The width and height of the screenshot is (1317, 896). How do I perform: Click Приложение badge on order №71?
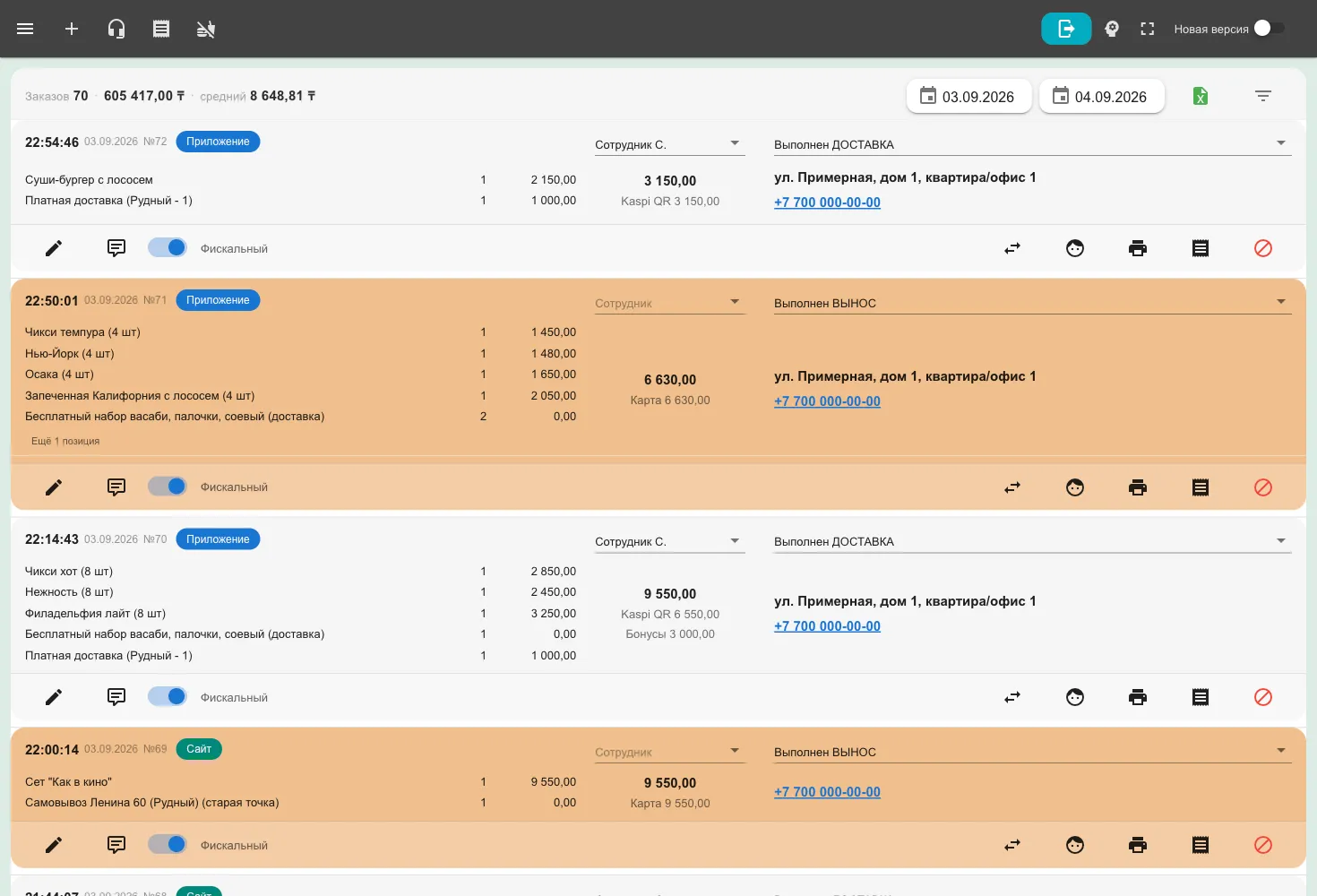pos(218,300)
